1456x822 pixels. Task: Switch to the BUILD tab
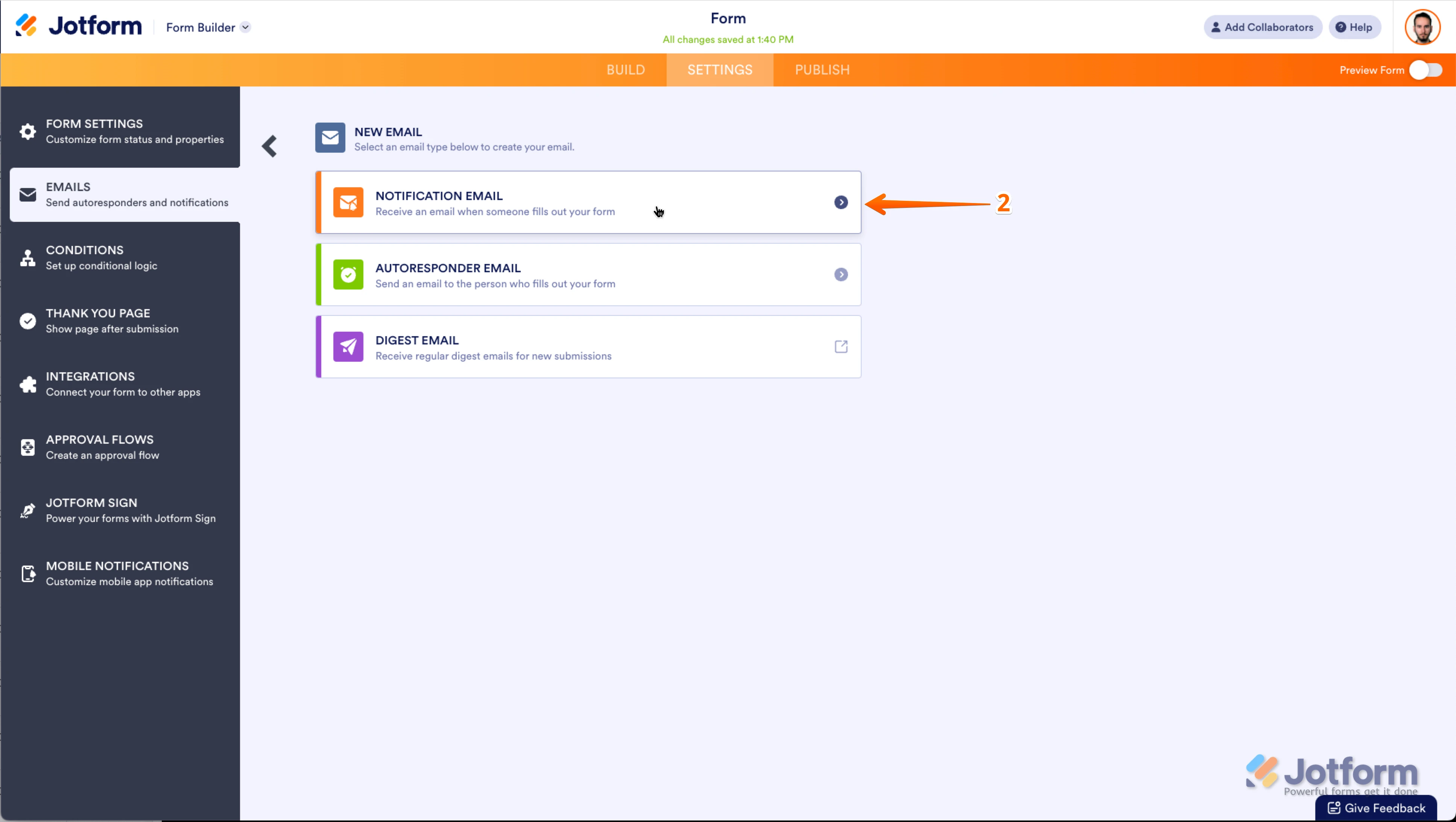pyautogui.click(x=626, y=70)
